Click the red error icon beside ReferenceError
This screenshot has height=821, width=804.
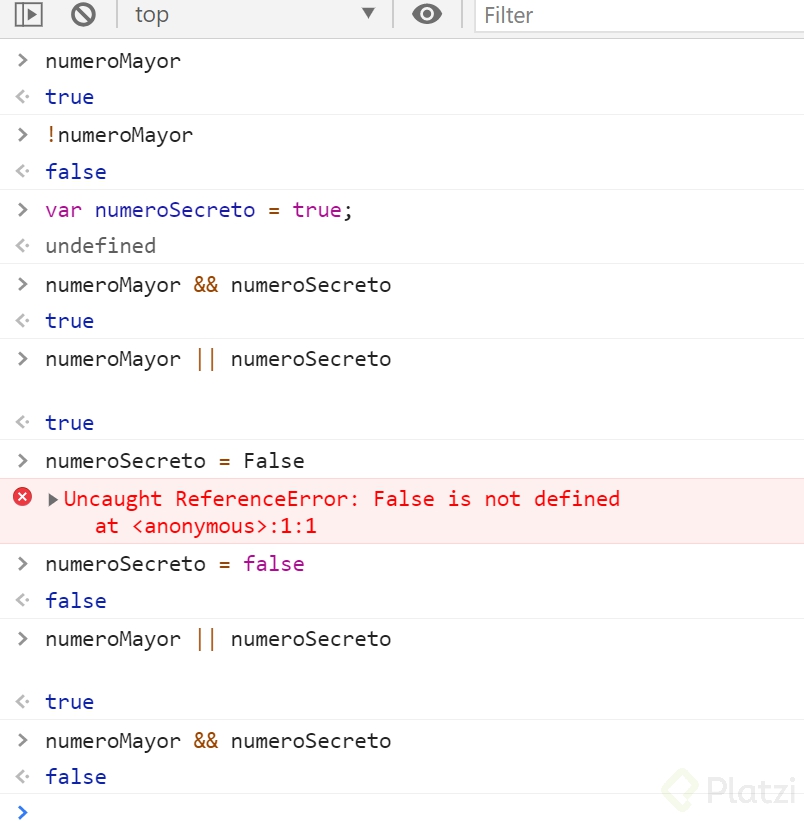(23, 496)
